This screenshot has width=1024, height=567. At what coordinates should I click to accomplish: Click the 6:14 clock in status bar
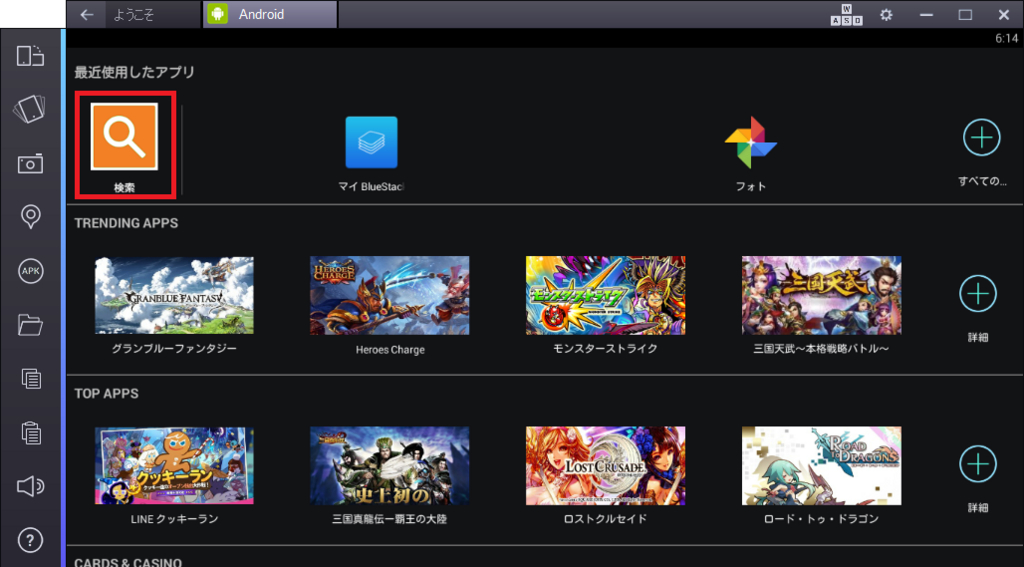1006,39
